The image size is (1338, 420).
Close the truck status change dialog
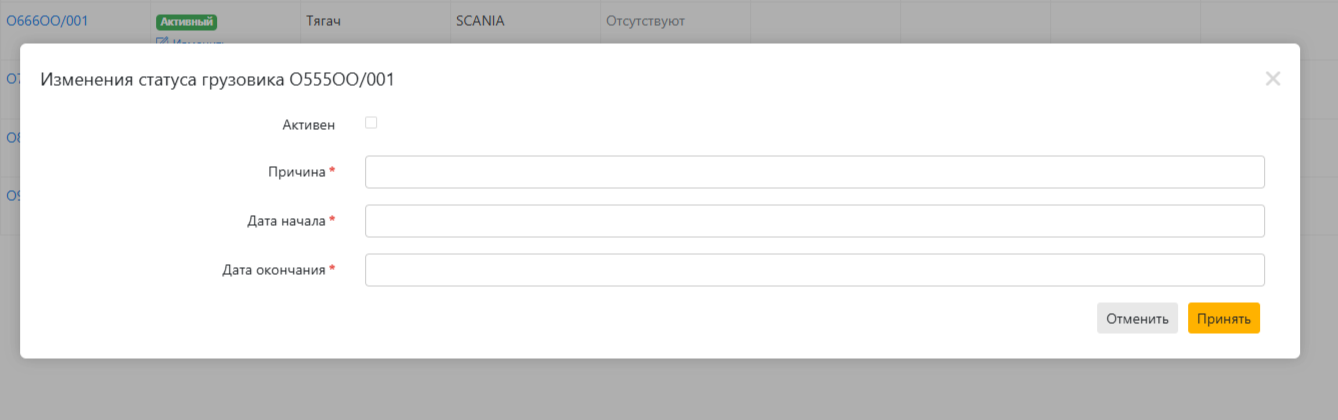(1272, 79)
